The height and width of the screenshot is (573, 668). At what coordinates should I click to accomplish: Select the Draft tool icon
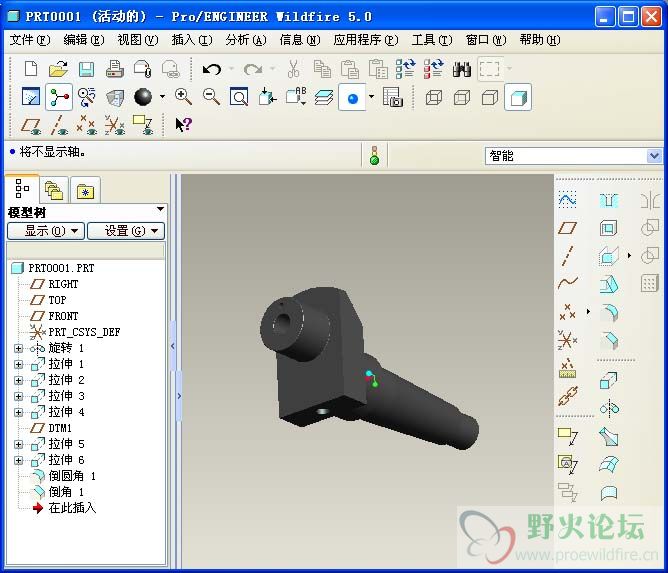[x=609, y=284]
